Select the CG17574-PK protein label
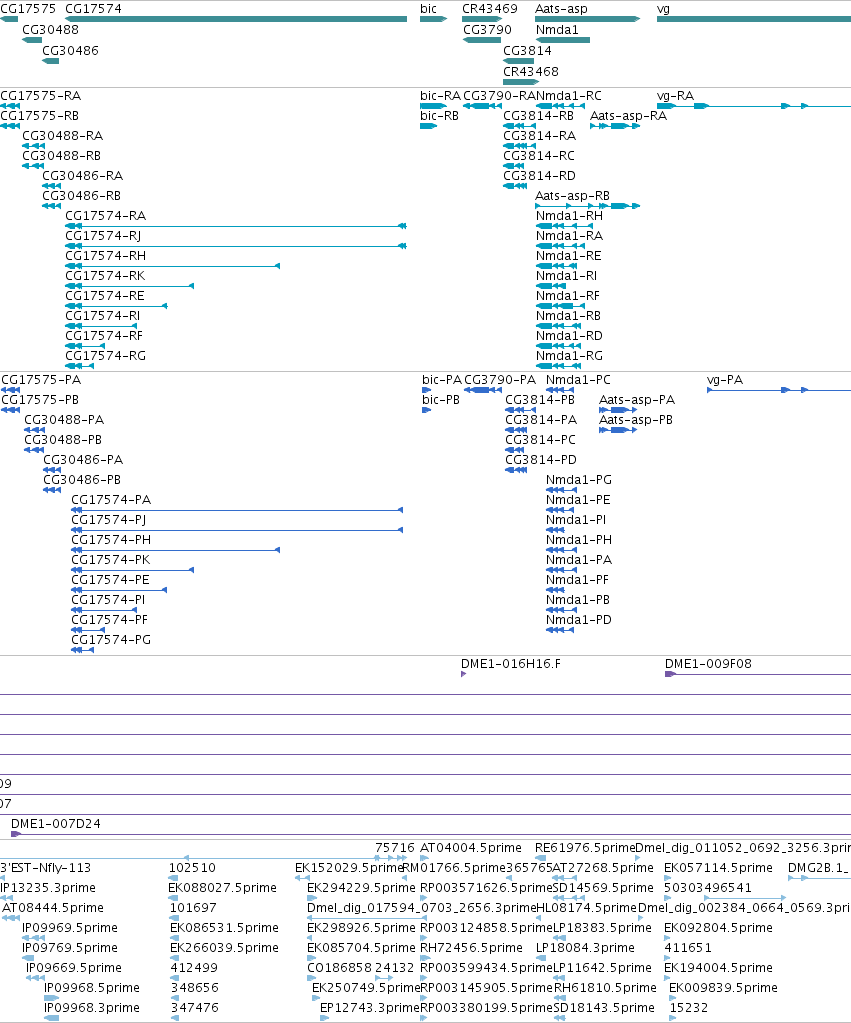The width and height of the screenshot is (851, 1023). pos(110,560)
